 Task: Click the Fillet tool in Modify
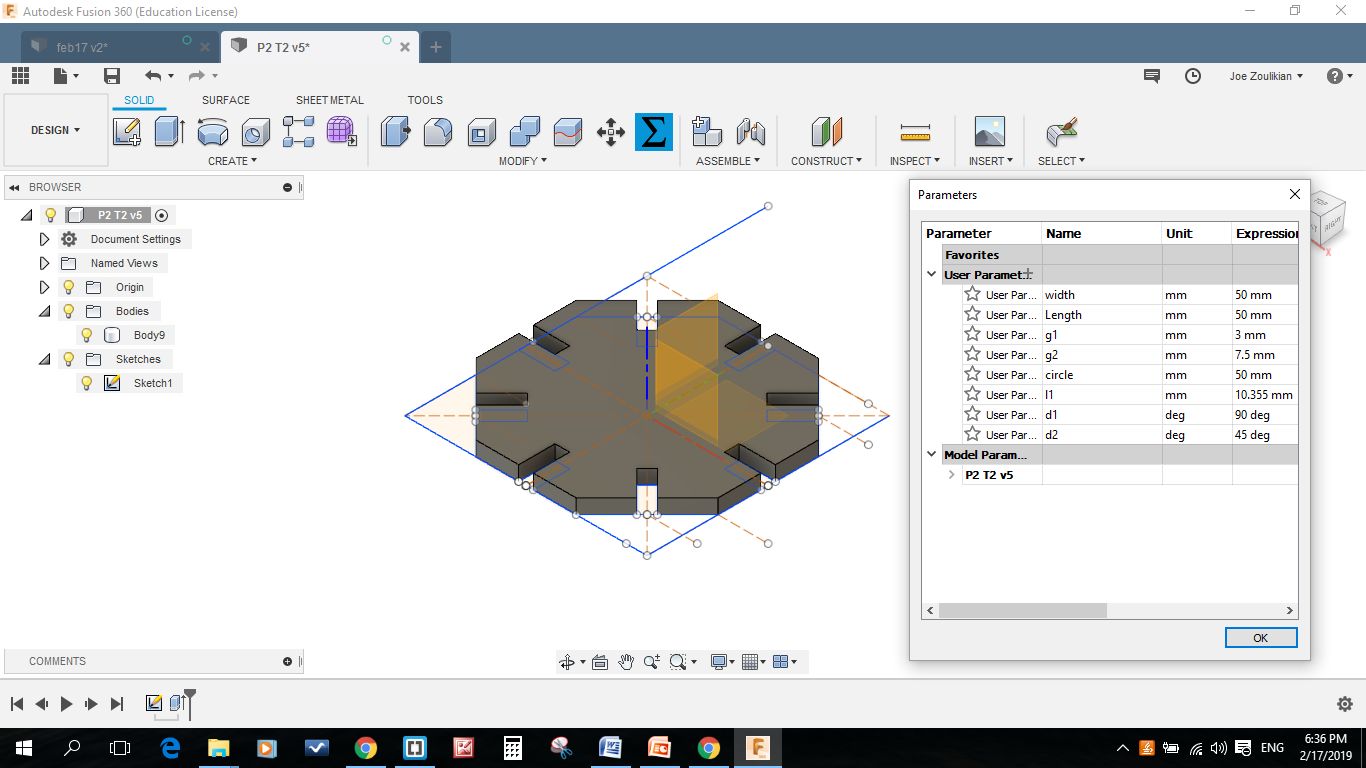(x=438, y=132)
